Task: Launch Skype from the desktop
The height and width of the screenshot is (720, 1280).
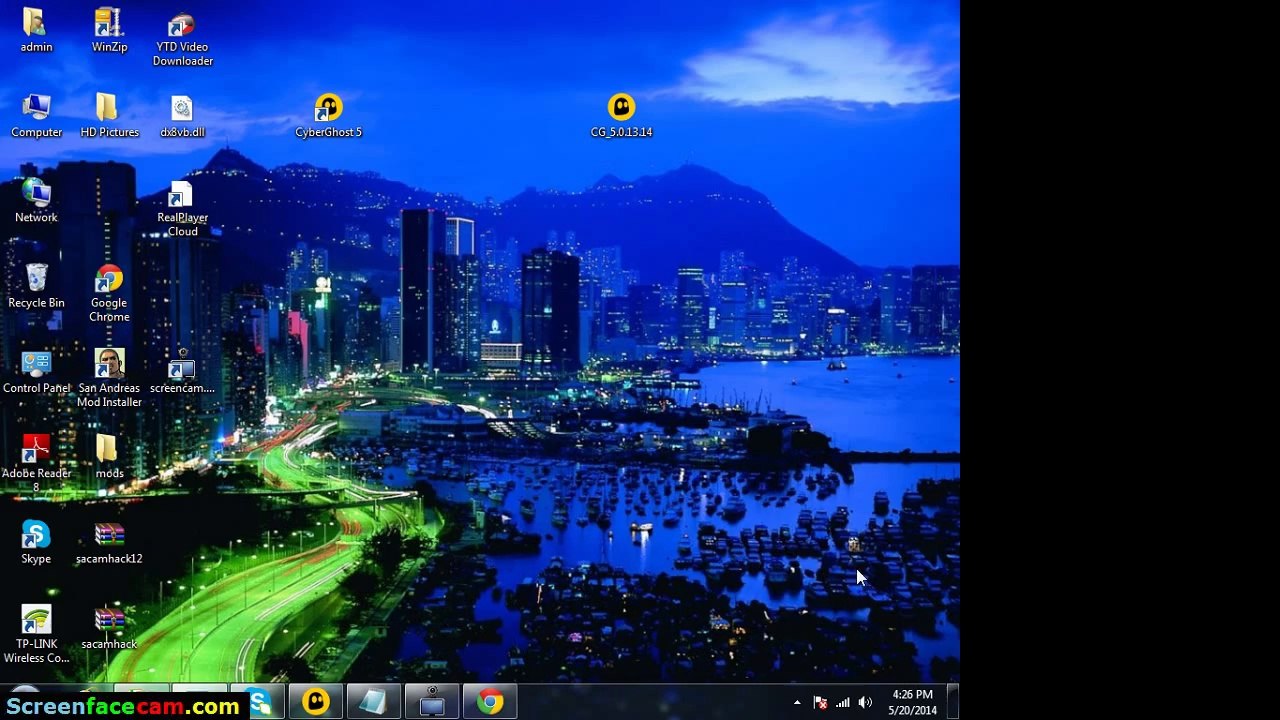Action: 36,542
